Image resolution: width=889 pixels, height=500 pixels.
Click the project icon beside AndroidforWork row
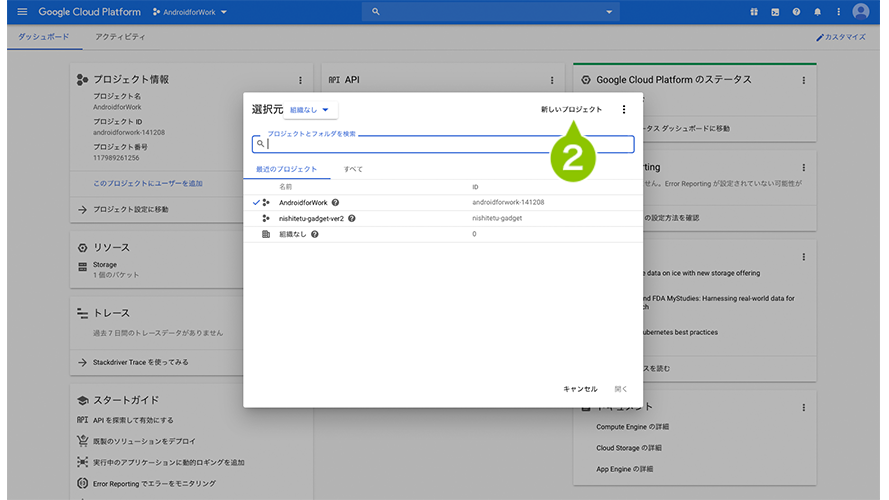[266, 202]
